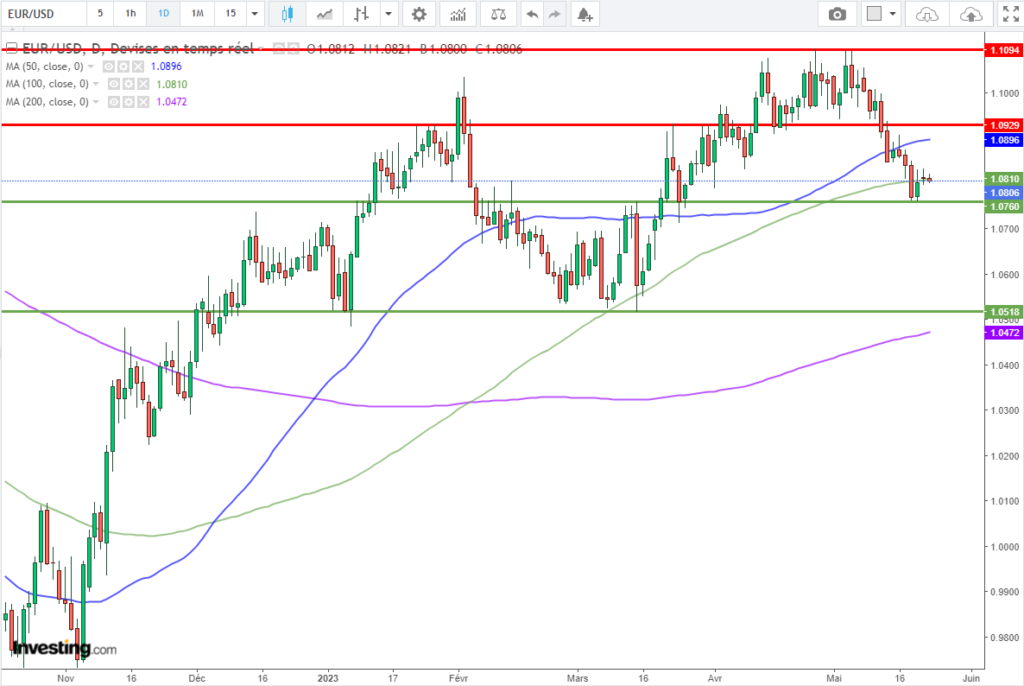Click the Investing.com logo link
Viewport: 1024px width, 686px height.
[x=65, y=649]
